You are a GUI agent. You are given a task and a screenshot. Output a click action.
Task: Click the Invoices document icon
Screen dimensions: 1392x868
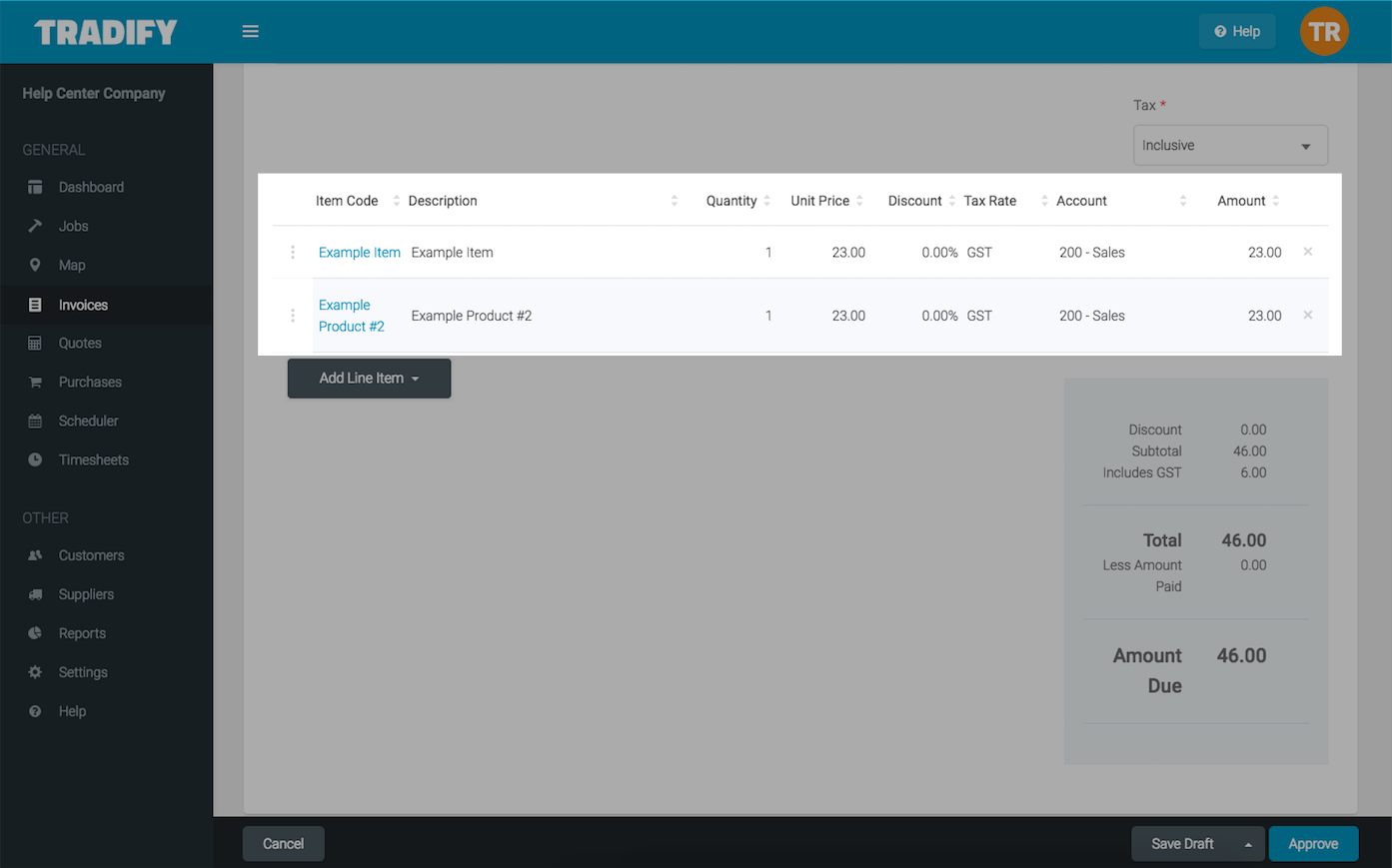point(35,305)
